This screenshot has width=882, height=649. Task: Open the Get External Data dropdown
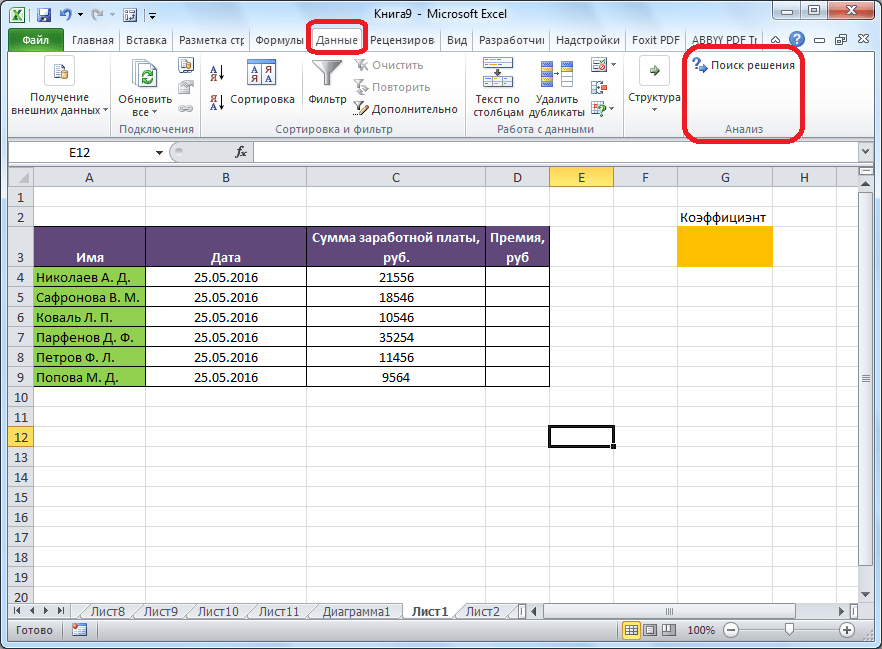click(x=59, y=86)
